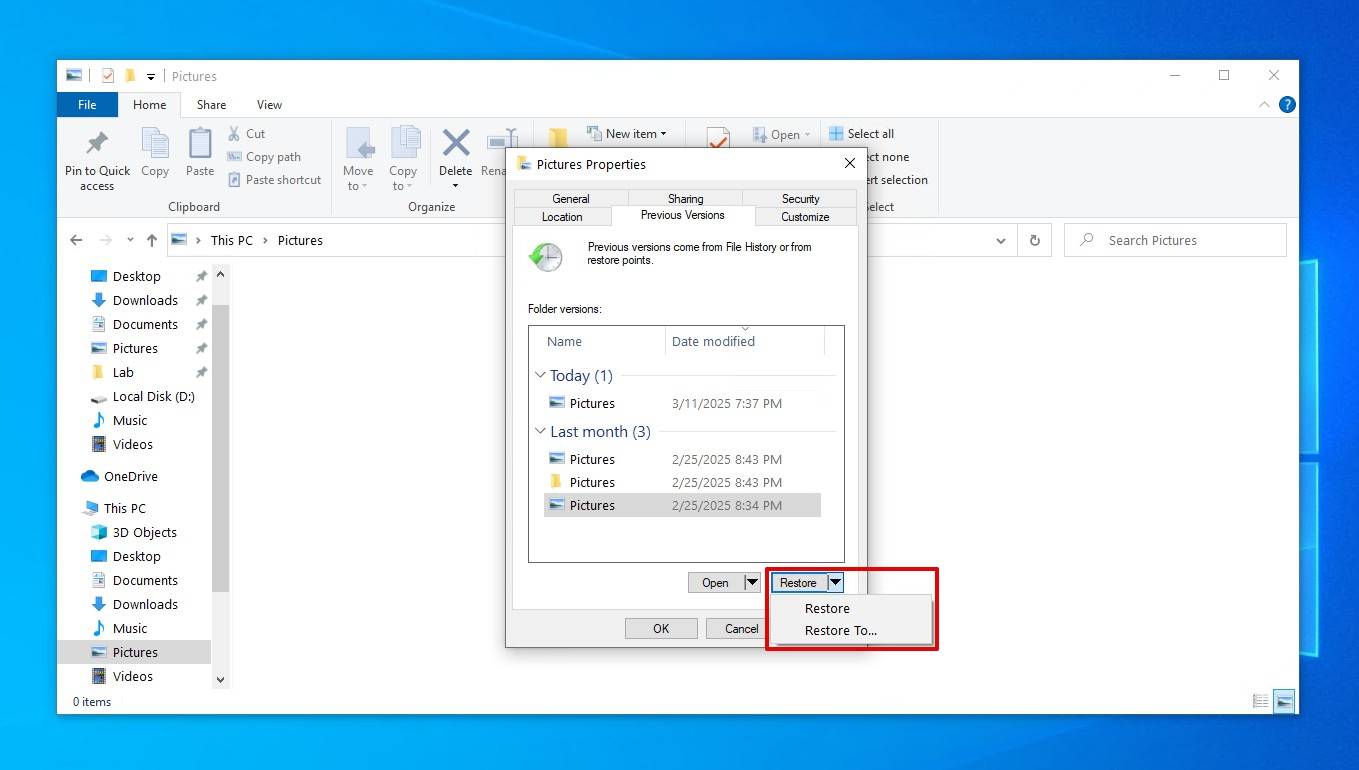This screenshot has width=1359, height=770.
Task: Click the Move to icon
Action: click(x=358, y=144)
